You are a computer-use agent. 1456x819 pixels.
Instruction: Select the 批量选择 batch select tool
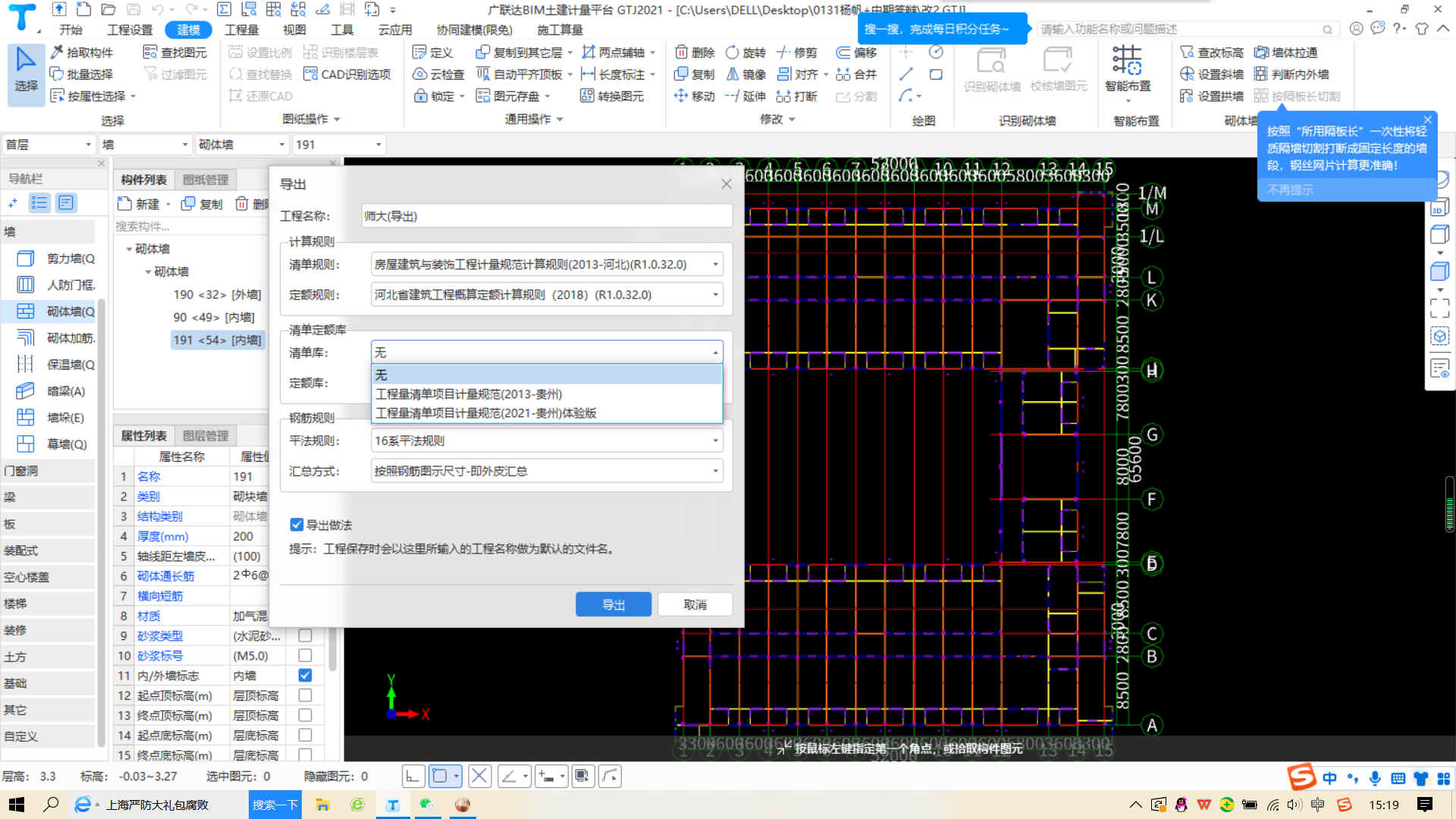[x=82, y=74]
